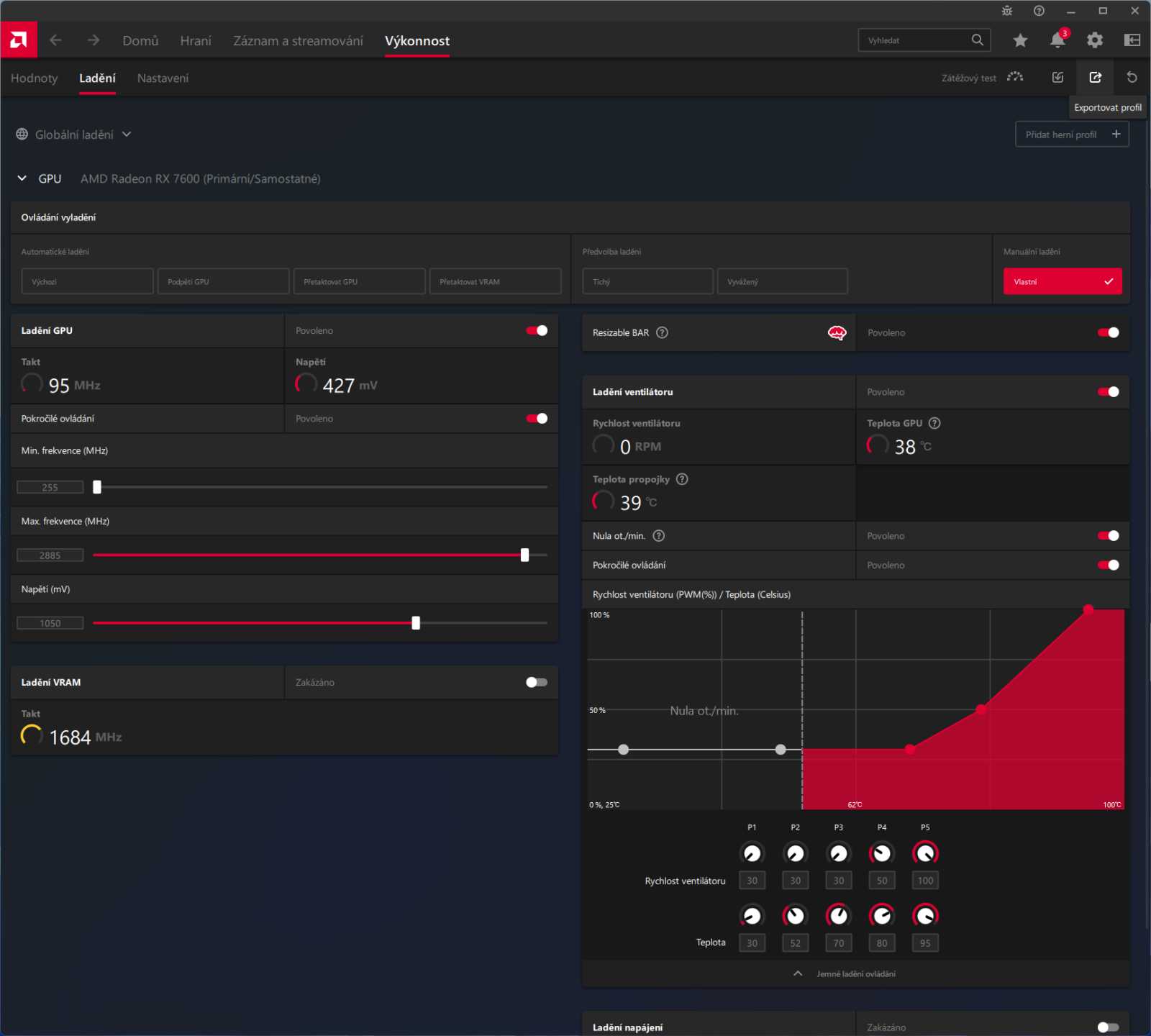Viewport: 1151px width, 1036px height.
Task: Click the P2 temperature field 52
Action: tap(795, 943)
